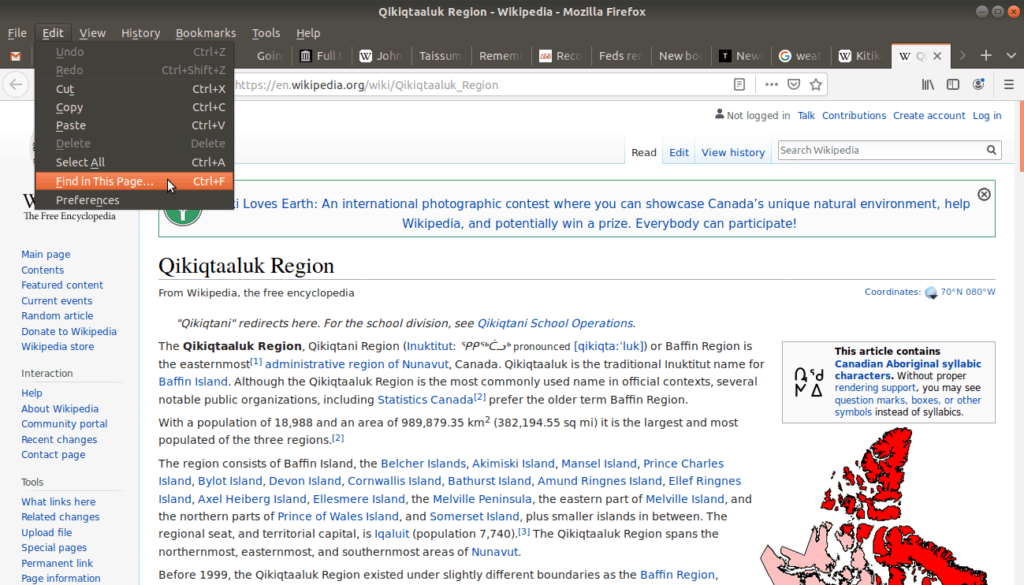Select the Wikipedia Edit page tab
The image size is (1024, 585).
pos(679,152)
